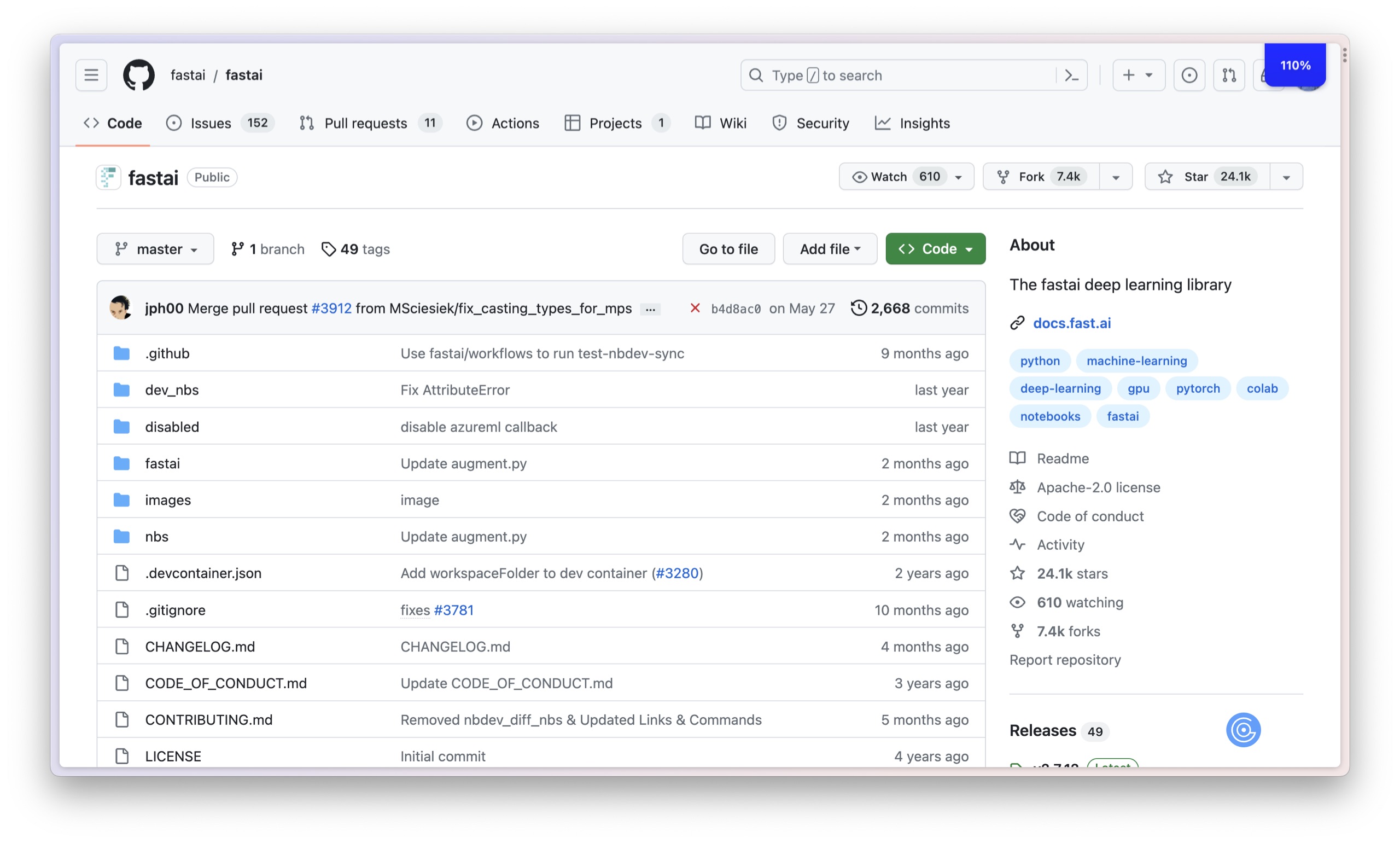
Task: Open pull request #3912 link
Action: (331, 308)
